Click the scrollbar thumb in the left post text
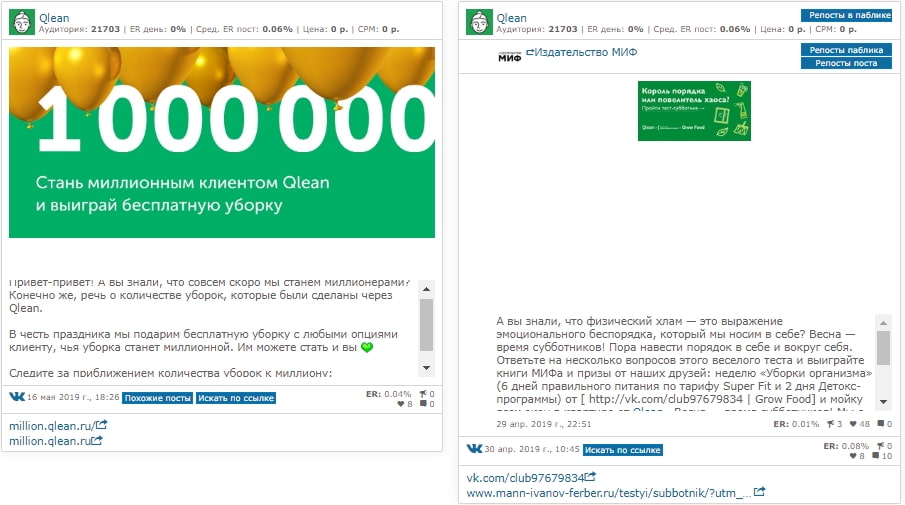 pyautogui.click(x=426, y=325)
